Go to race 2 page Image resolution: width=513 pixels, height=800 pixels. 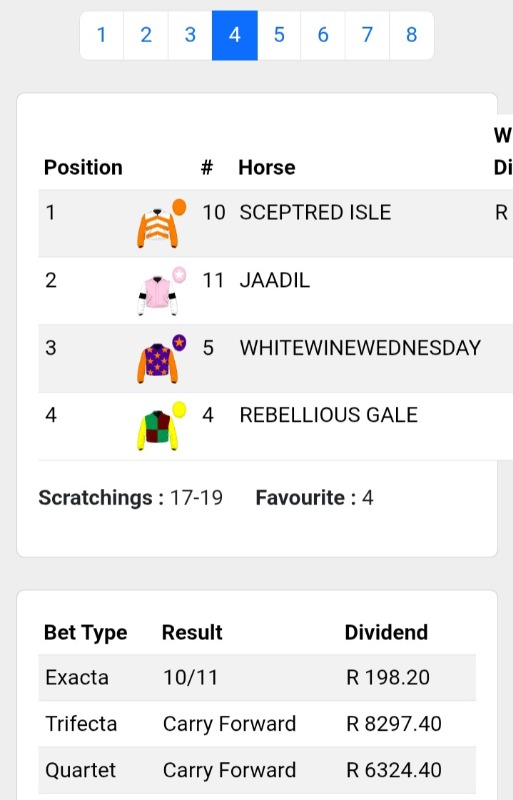[146, 35]
